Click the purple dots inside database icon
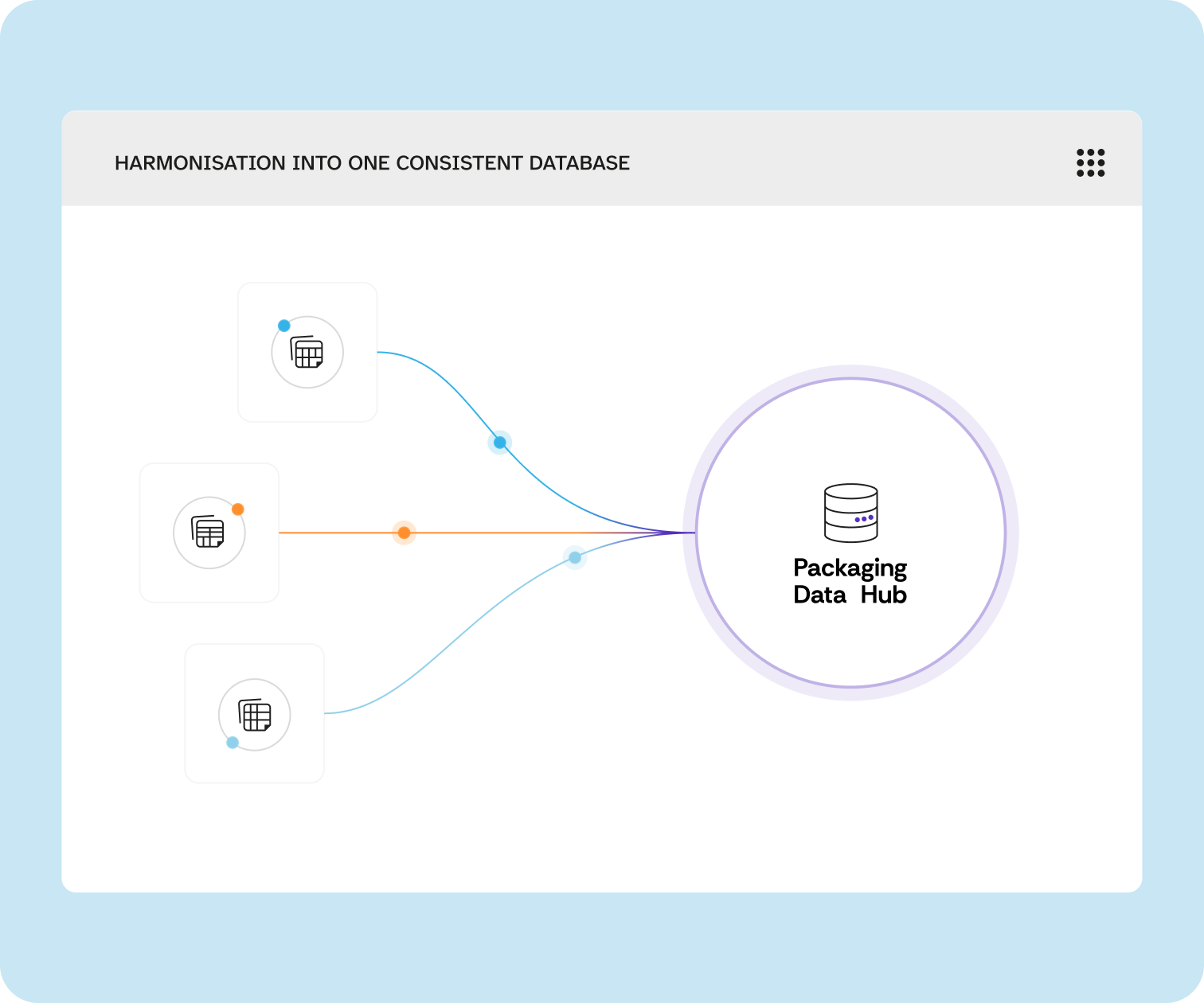1204x1003 pixels. [x=864, y=519]
